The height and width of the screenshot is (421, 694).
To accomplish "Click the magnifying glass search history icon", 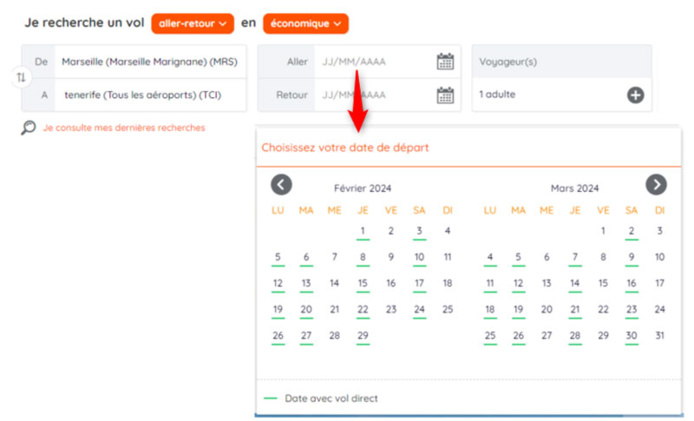I will click(29, 128).
